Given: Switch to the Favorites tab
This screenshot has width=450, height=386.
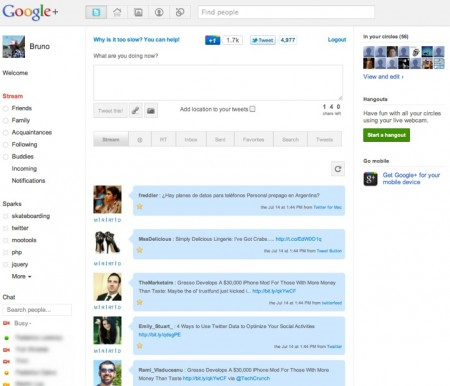Looking at the screenshot, I should 254,139.
